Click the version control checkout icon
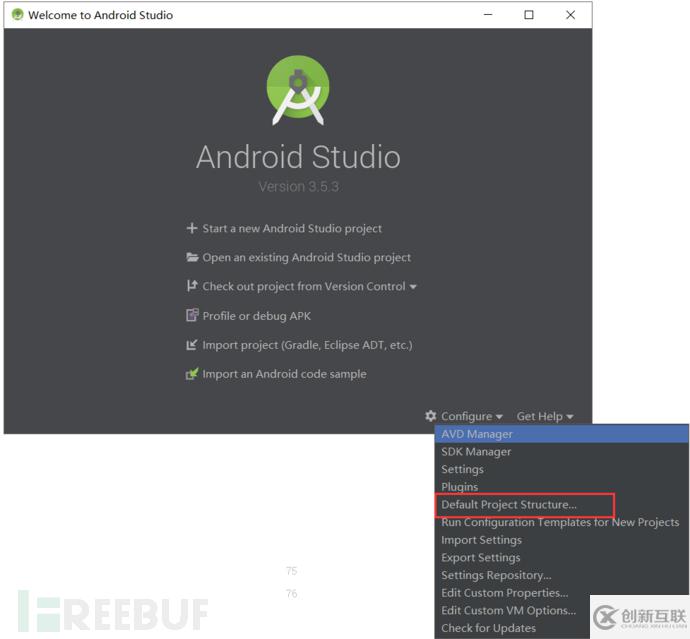 [x=192, y=286]
